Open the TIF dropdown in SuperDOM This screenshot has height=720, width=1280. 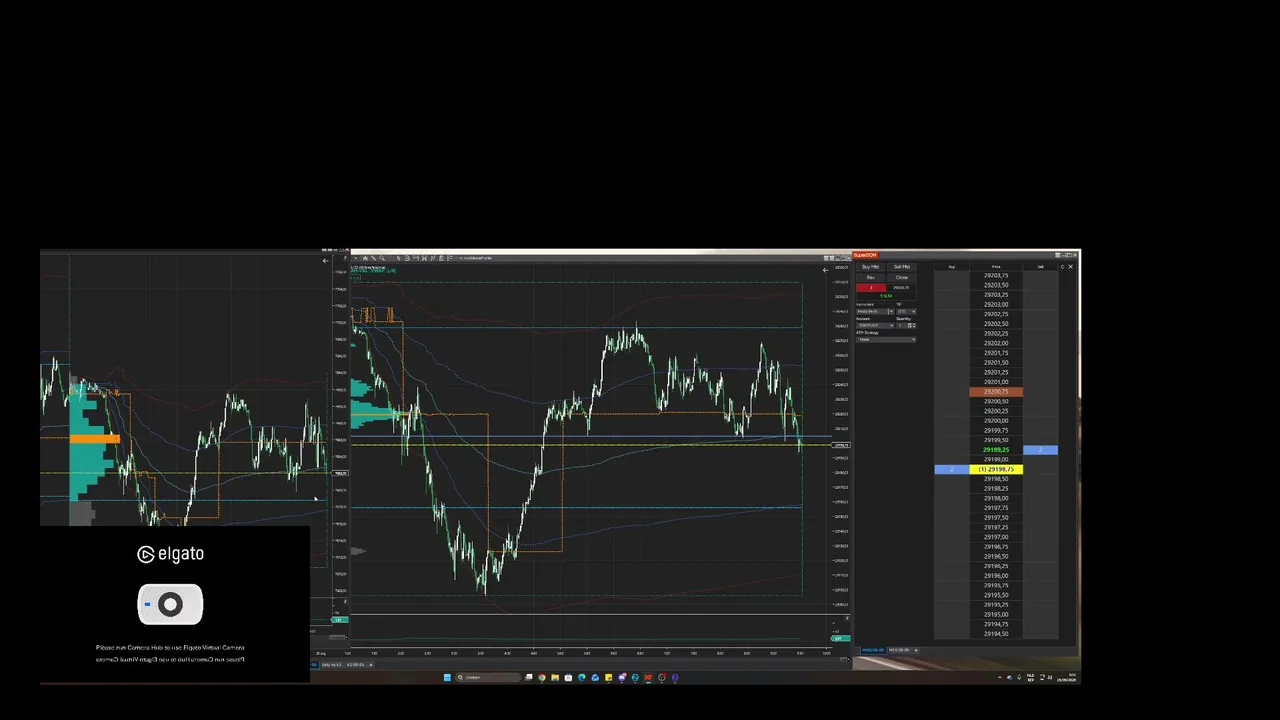(x=906, y=311)
